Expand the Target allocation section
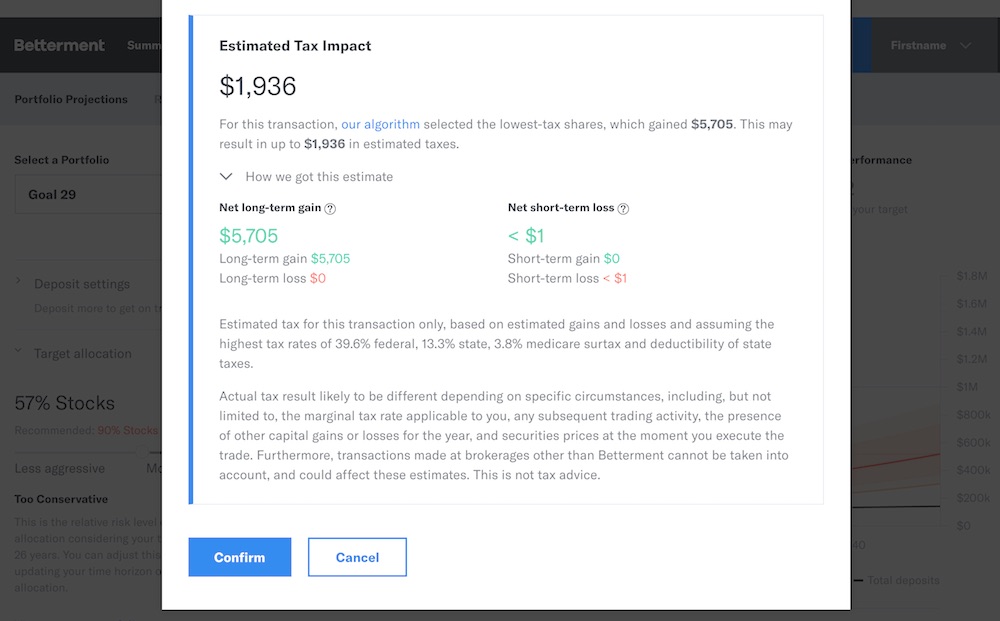 click(82, 354)
